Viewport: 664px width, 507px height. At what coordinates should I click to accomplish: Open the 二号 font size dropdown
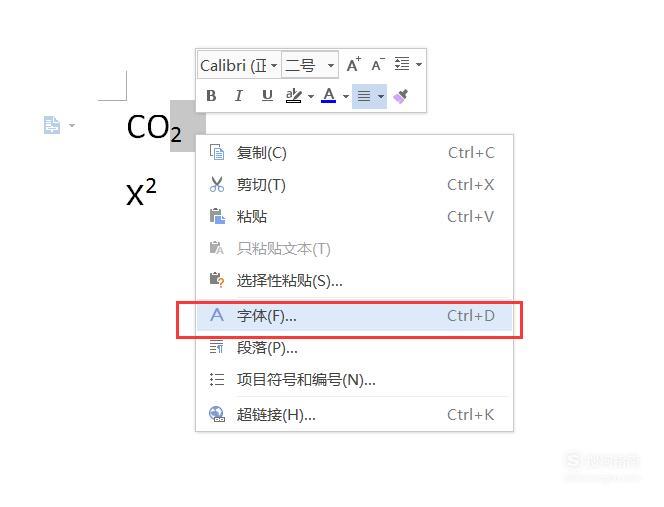pos(310,65)
